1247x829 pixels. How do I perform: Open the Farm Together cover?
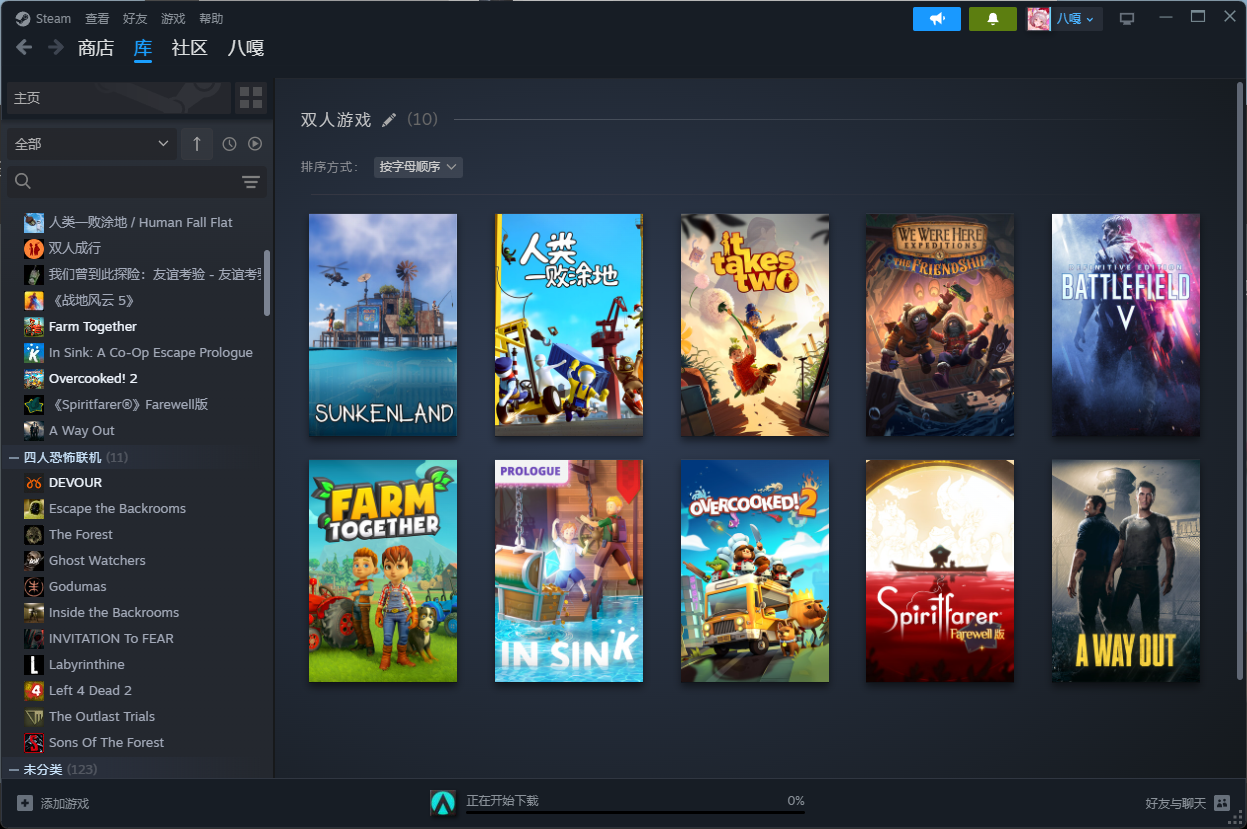coord(383,571)
